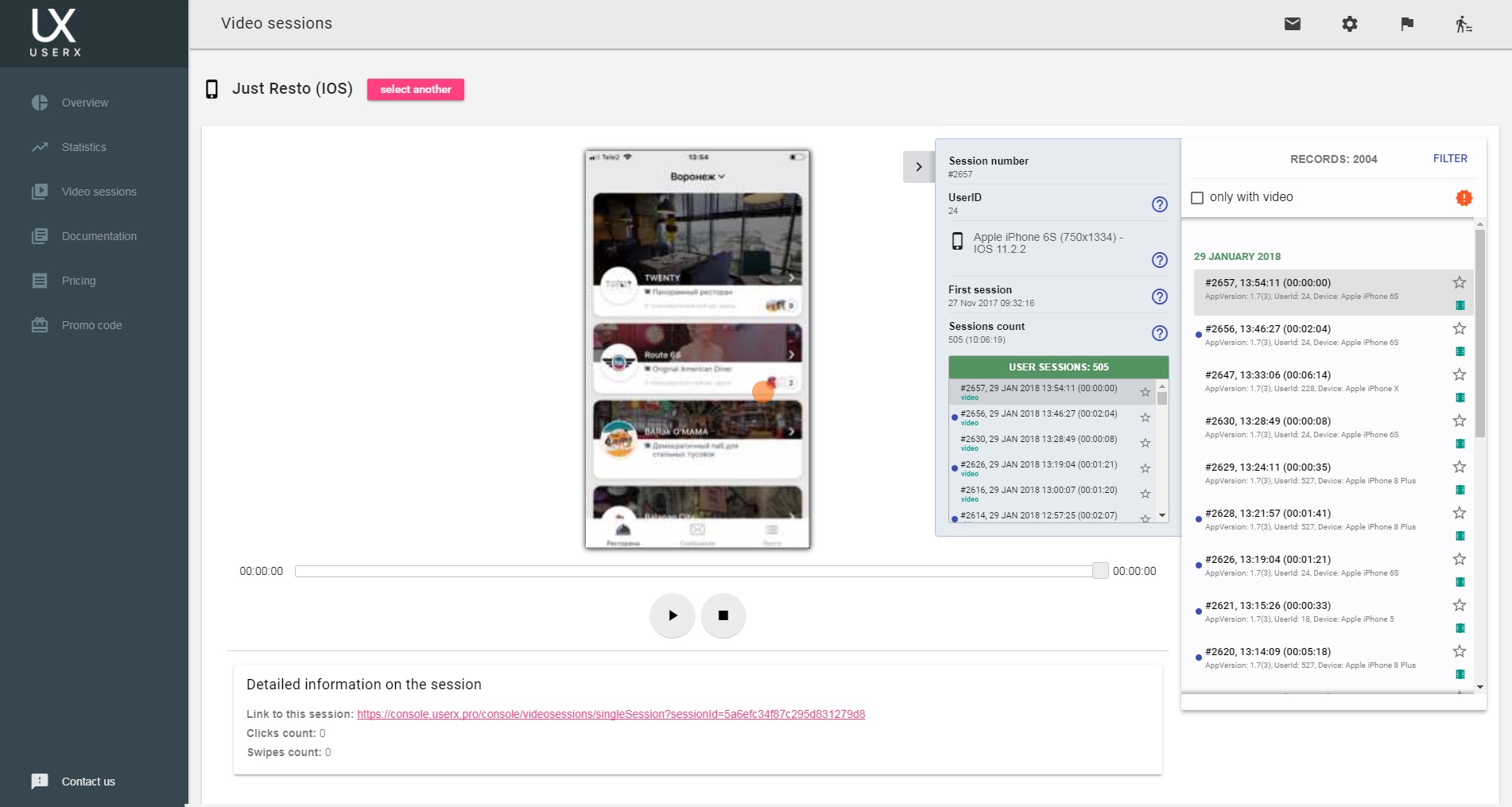The image size is (1512, 807).
Task: Open the FILTER option
Action: coord(1450,158)
